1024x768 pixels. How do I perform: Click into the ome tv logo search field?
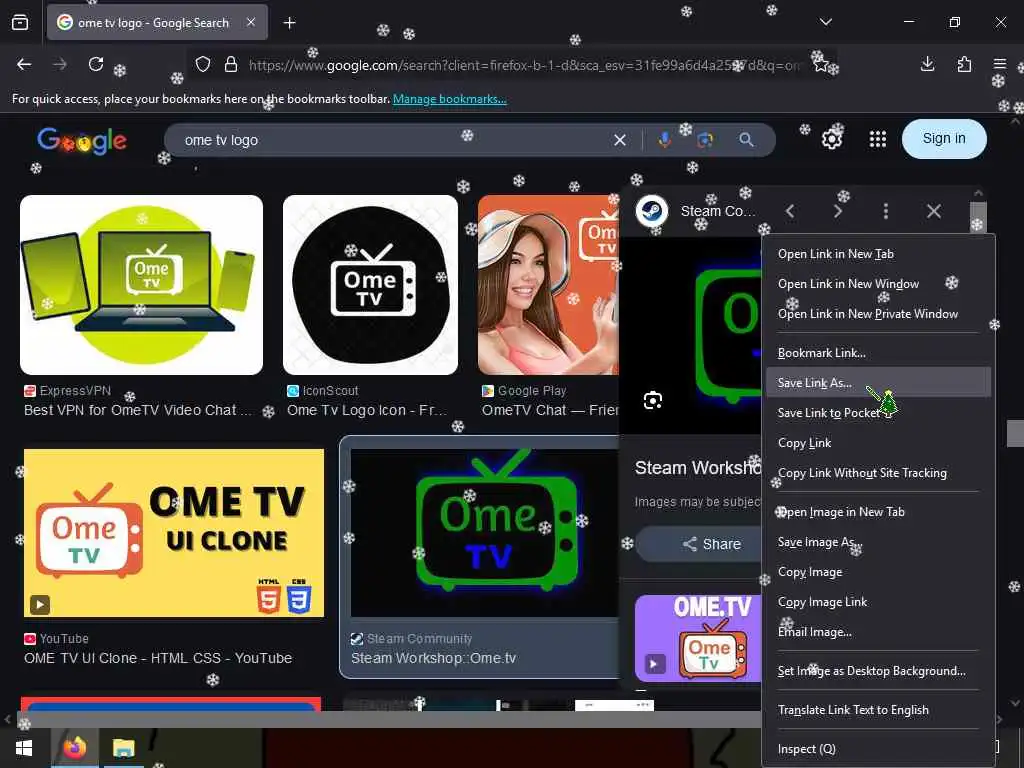(392, 140)
